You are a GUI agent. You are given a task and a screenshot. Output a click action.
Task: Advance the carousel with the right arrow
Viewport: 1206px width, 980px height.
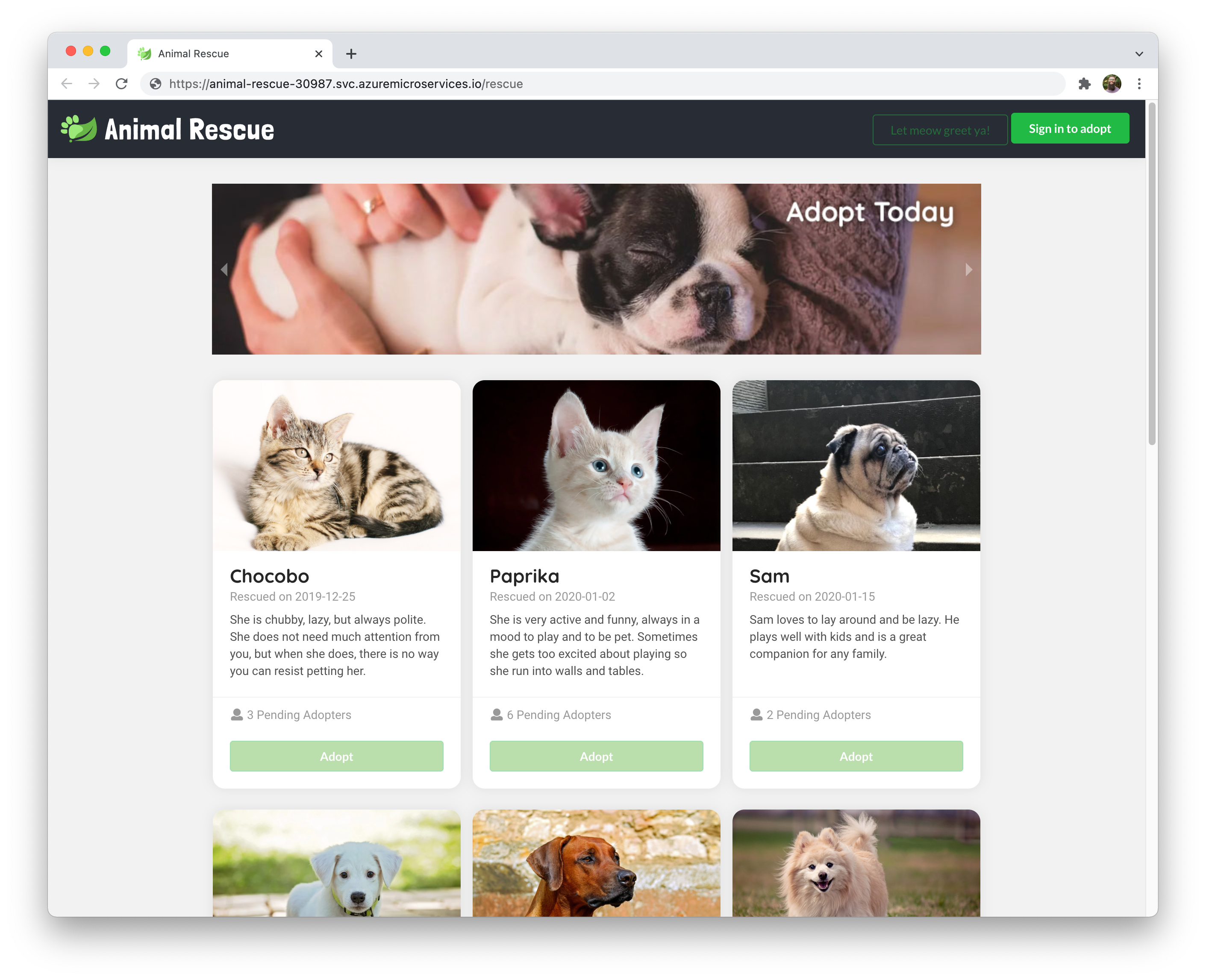[x=968, y=269]
